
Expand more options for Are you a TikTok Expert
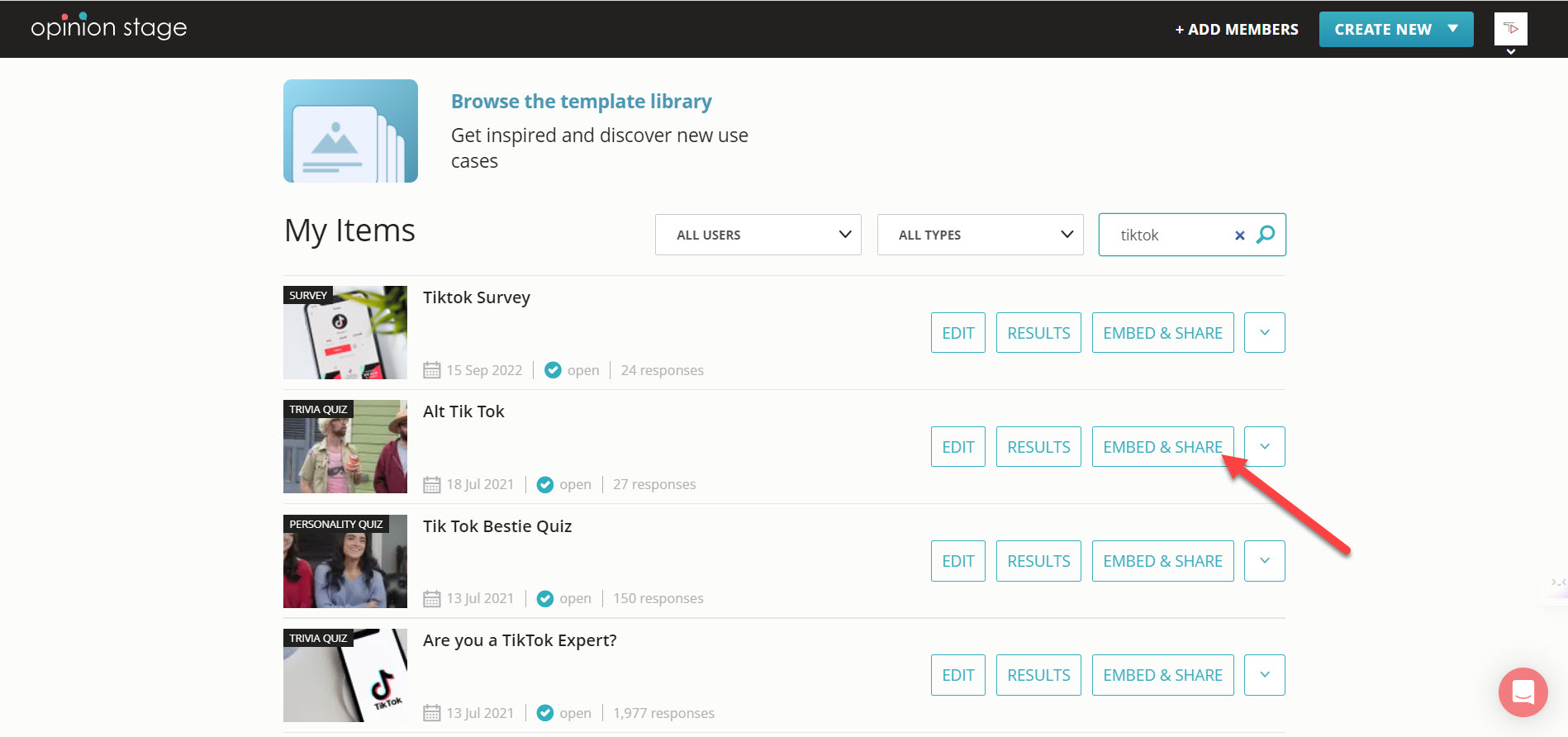(x=1264, y=674)
